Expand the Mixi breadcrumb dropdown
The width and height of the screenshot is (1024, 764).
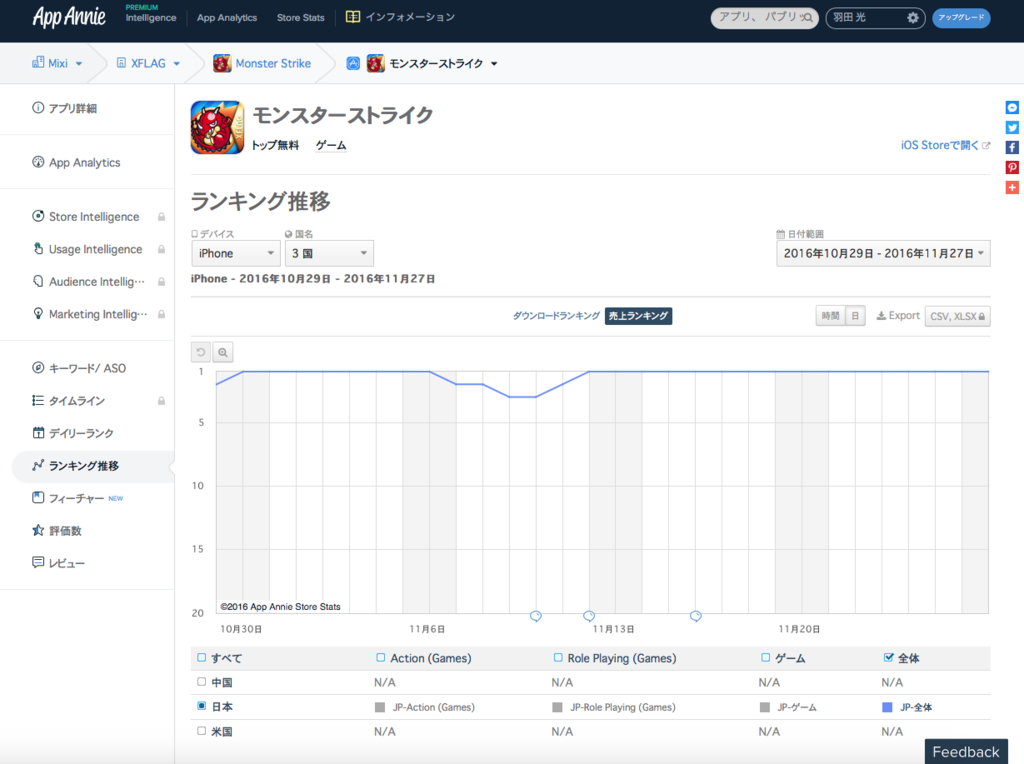pos(79,64)
